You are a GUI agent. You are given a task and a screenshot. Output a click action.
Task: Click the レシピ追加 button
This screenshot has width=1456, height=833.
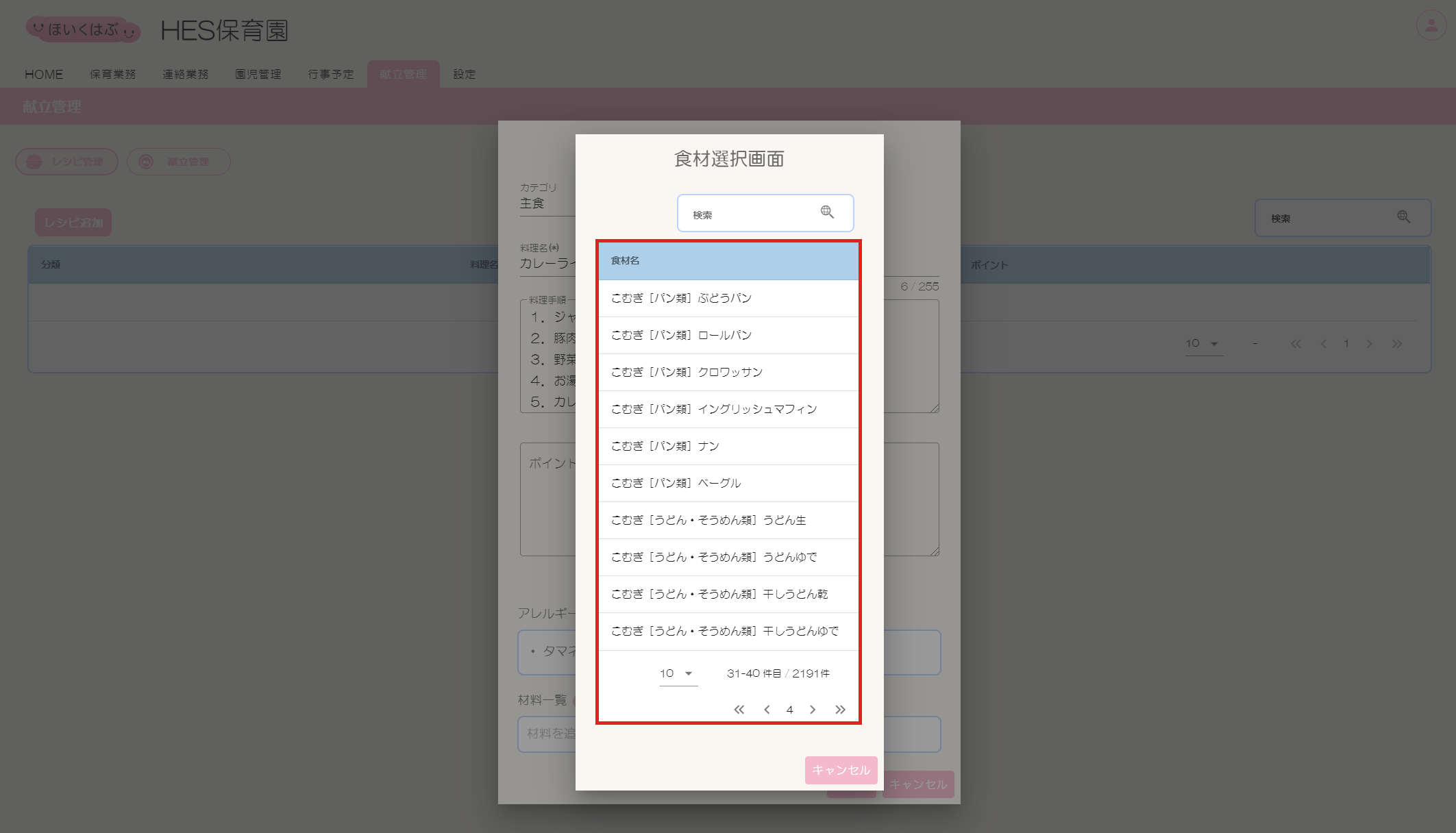[x=73, y=223]
